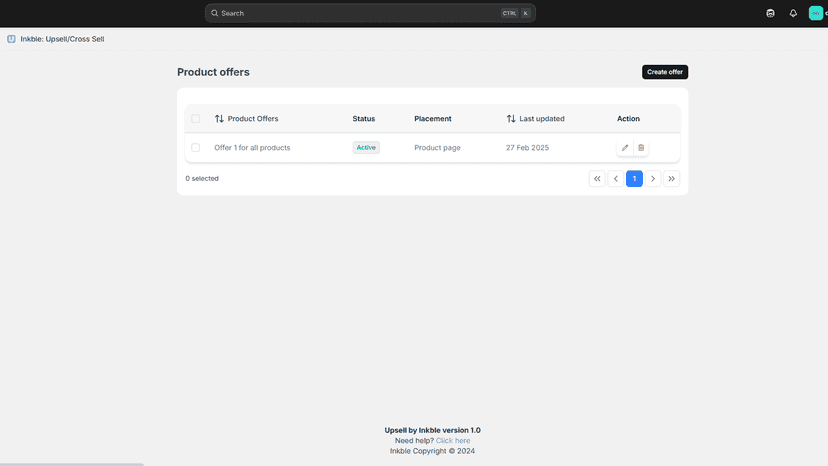Screen dimensions: 828x466
Task: Sort by Last updated column arrows
Action: (x=511, y=119)
